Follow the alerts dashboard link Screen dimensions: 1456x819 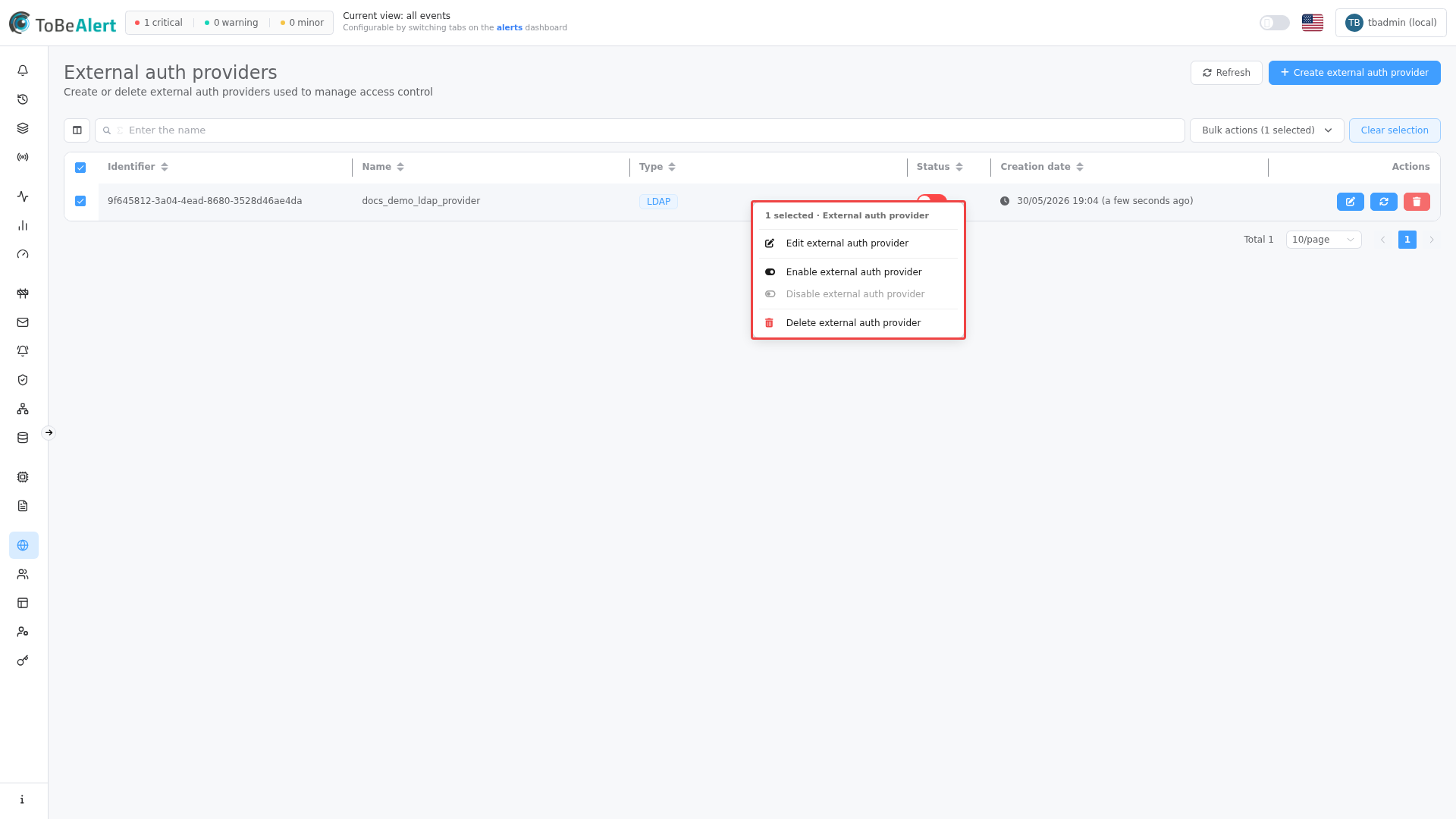[x=509, y=28]
